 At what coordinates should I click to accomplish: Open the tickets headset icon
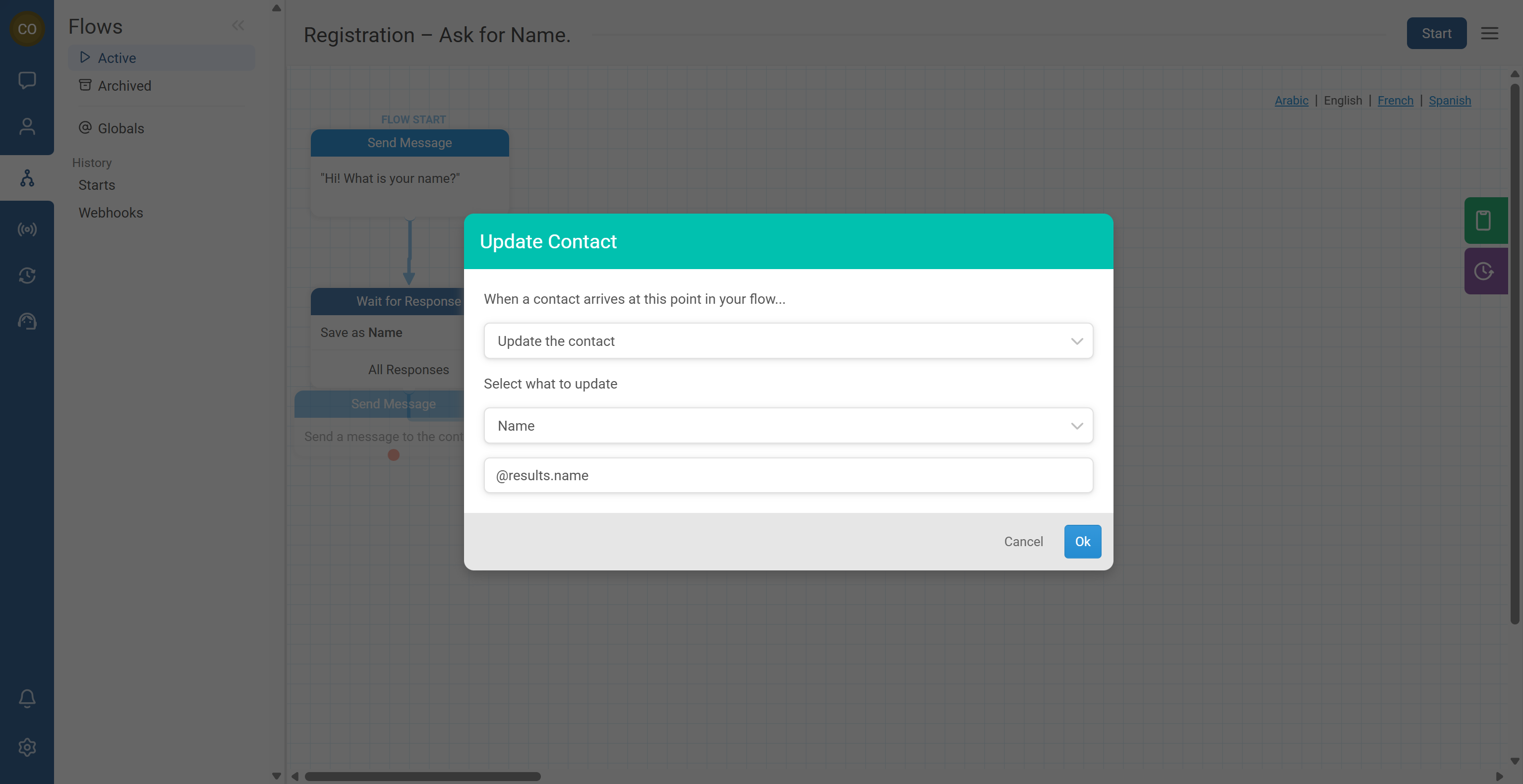click(27, 321)
